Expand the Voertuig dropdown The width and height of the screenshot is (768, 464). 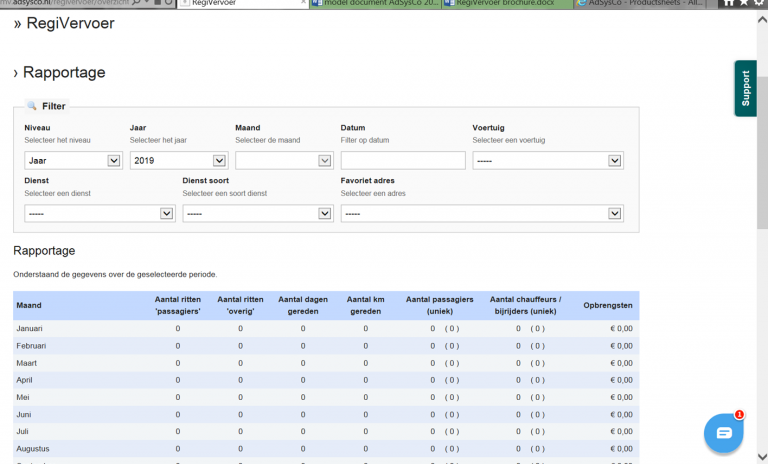pos(548,161)
